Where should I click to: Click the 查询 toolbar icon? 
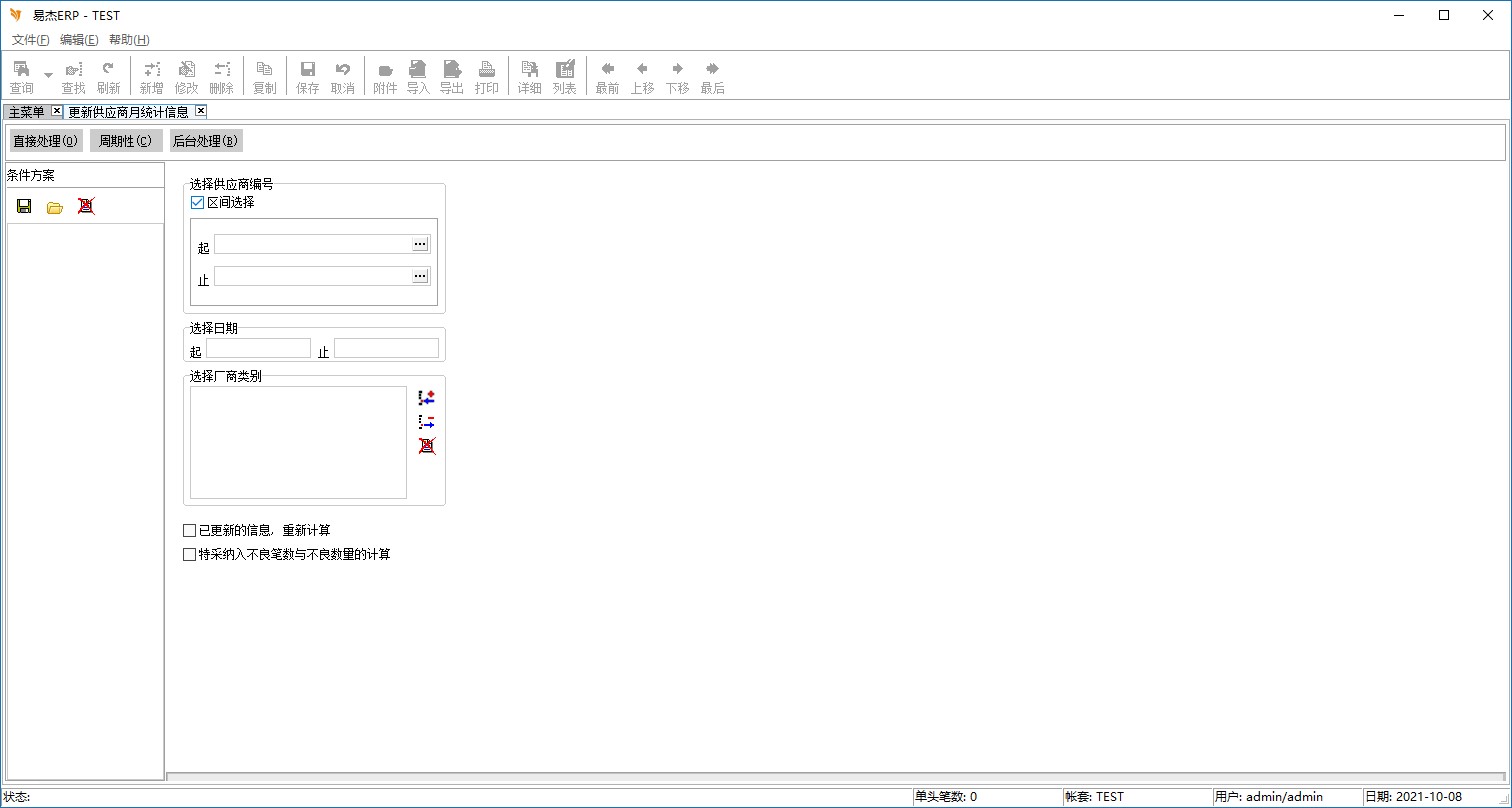(21, 76)
